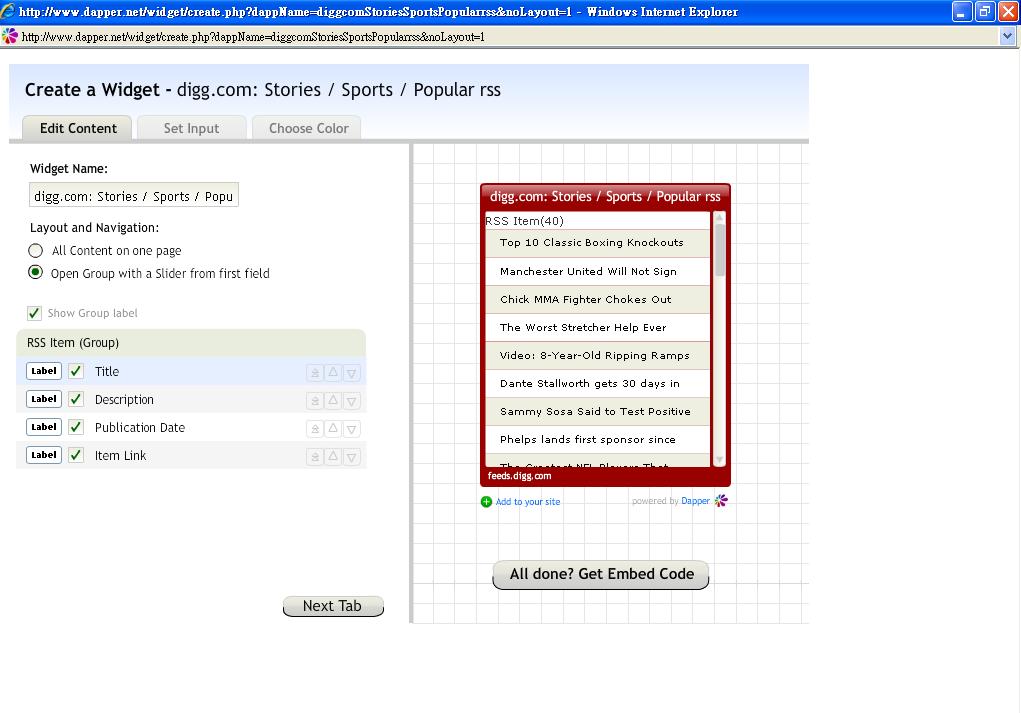
Task: Move Description field up one position
Action: click(333, 400)
